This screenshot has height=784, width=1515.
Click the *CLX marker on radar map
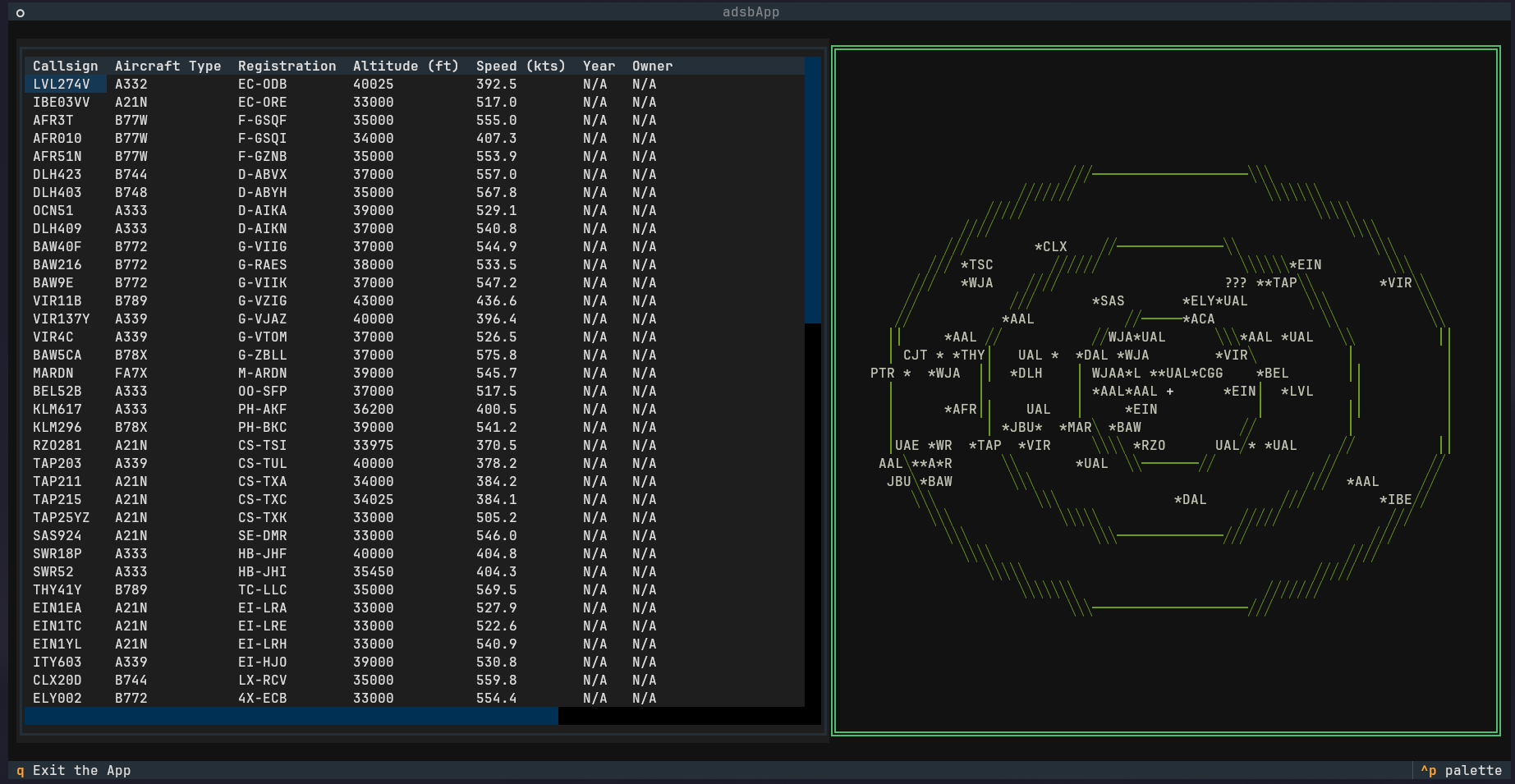tap(1051, 246)
